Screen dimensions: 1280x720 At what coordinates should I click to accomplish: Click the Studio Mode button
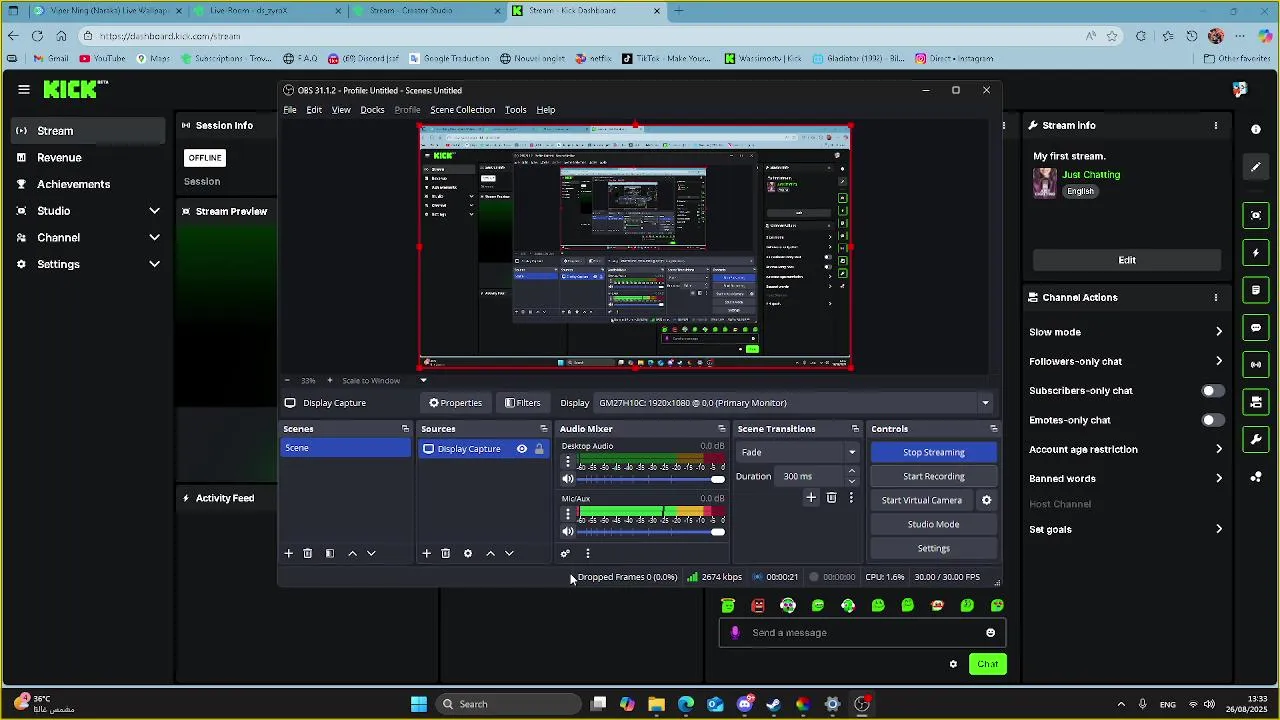tap(933, 524)
